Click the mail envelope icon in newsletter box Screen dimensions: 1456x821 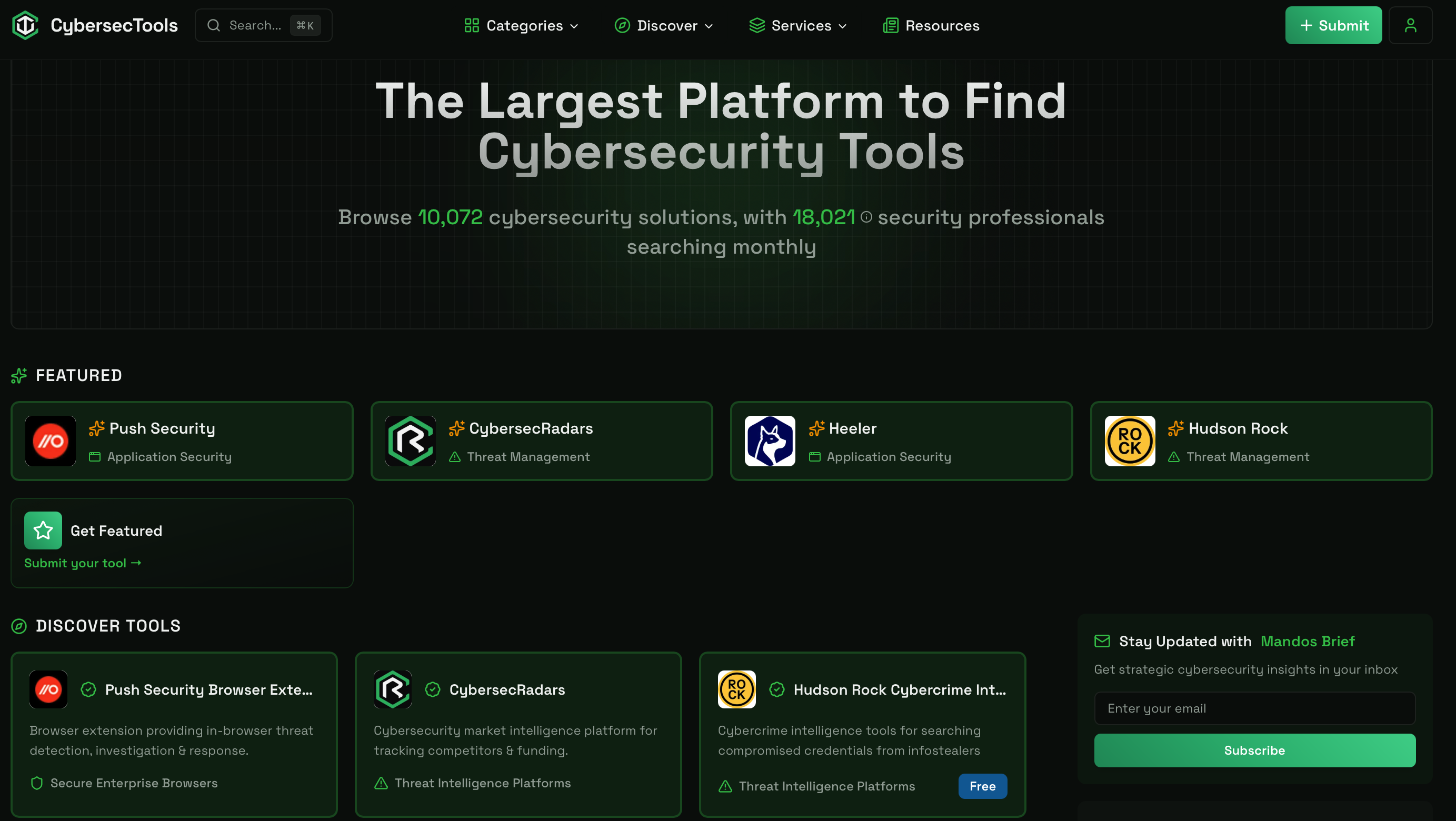point(1102,641)
